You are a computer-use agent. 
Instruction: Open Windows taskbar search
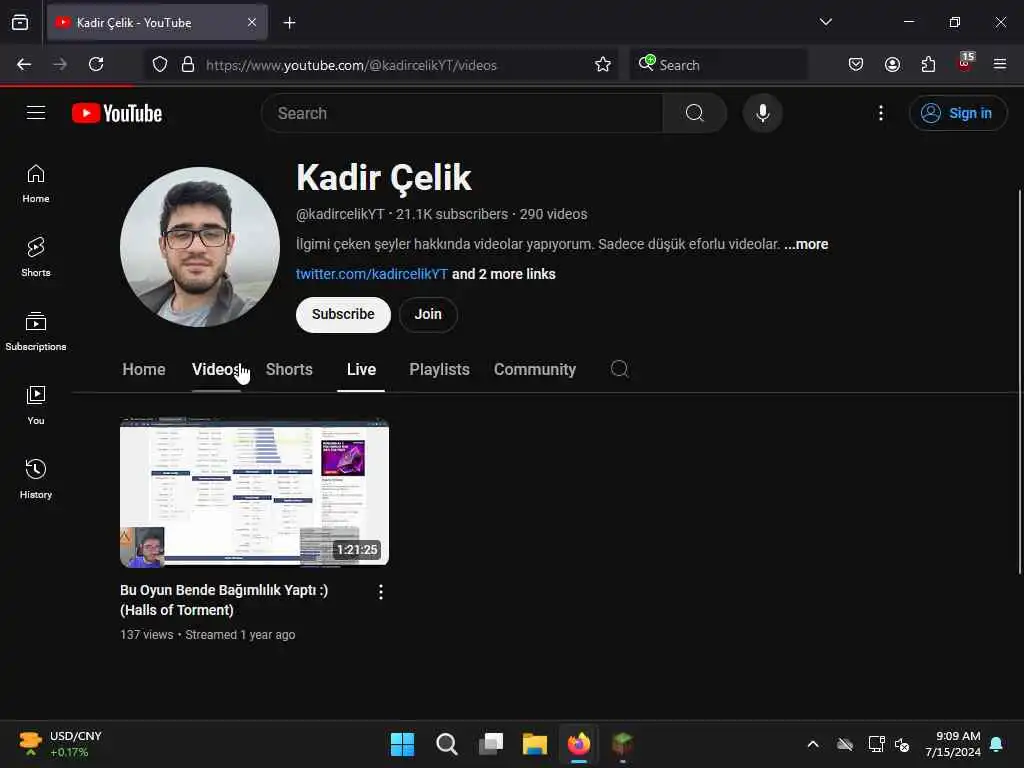coord(447,744)
